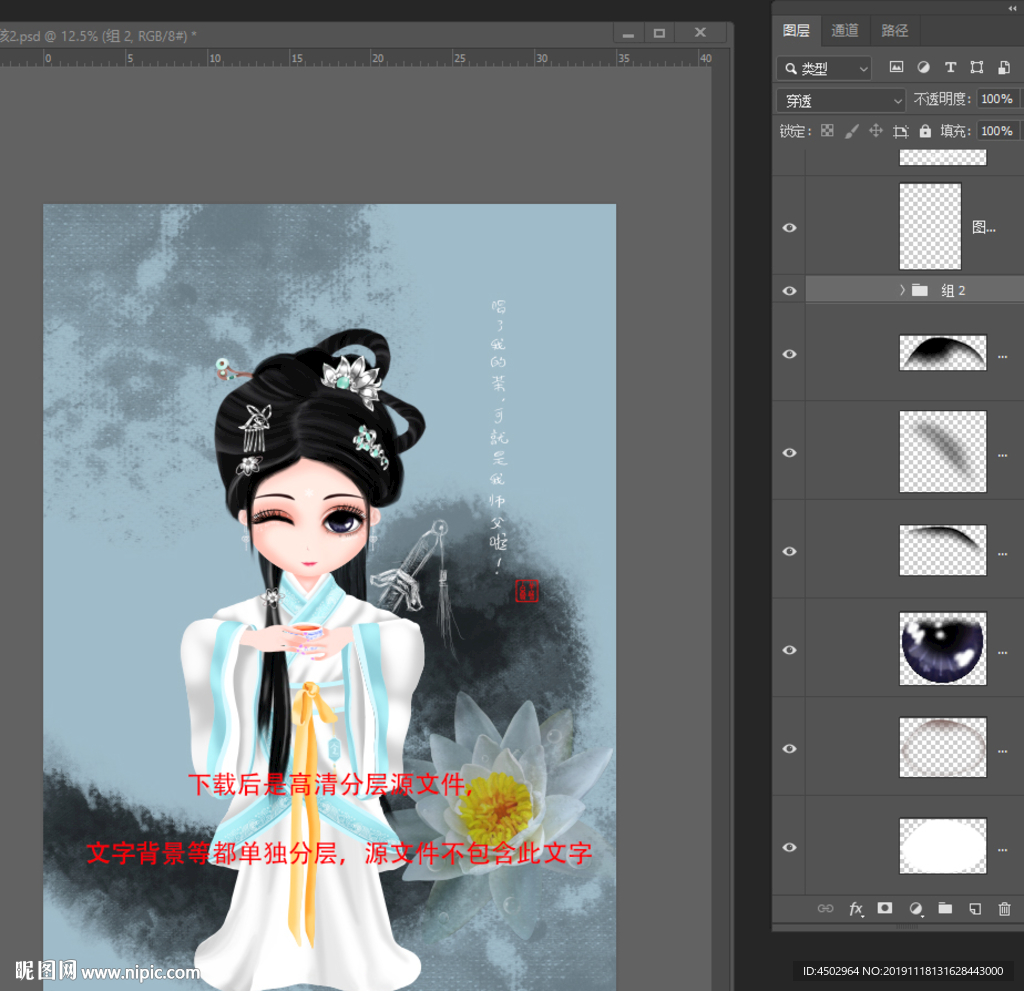Minimize the document window
This screenshot has height=991, width=1024.
628,33
